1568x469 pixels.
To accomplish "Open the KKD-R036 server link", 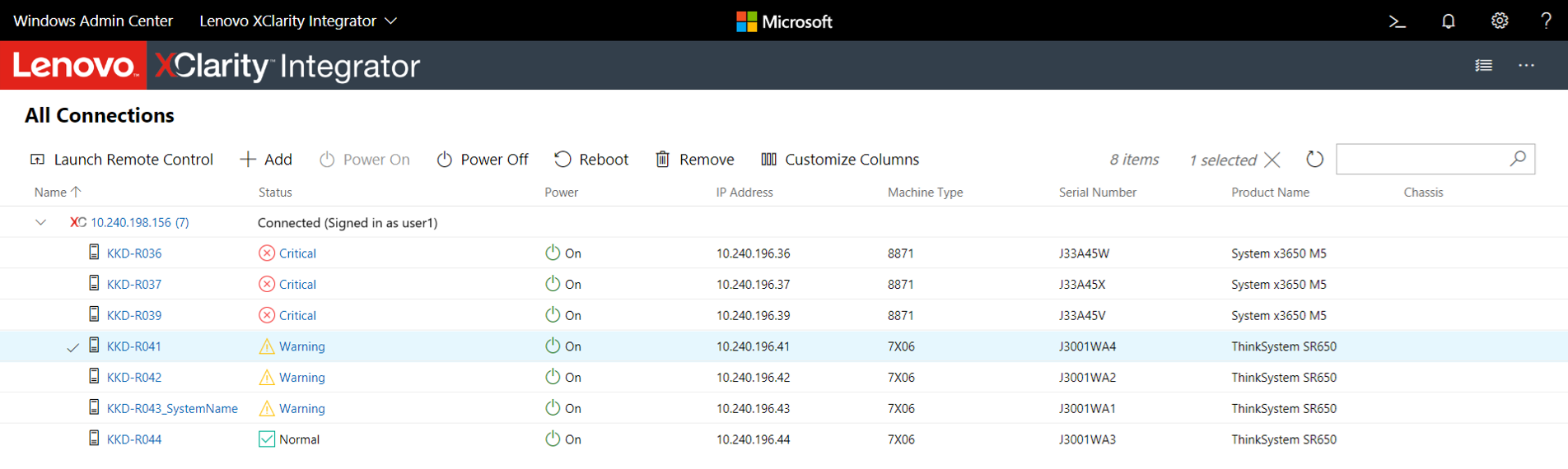I will click(x=133, y=253).
